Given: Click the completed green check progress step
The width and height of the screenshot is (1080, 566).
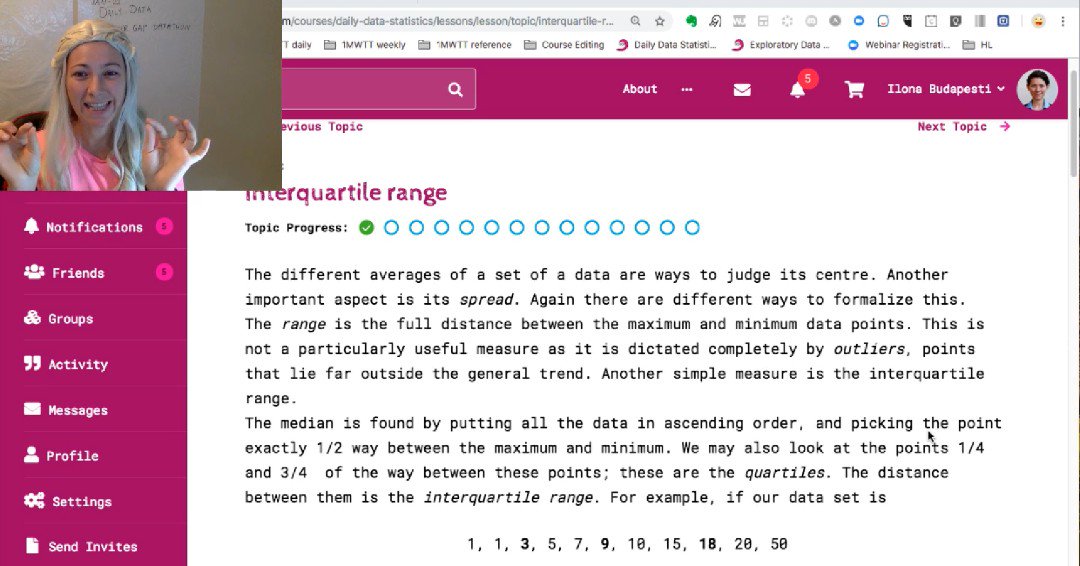Looking at the screenshot, I should (x=366, y=227).
